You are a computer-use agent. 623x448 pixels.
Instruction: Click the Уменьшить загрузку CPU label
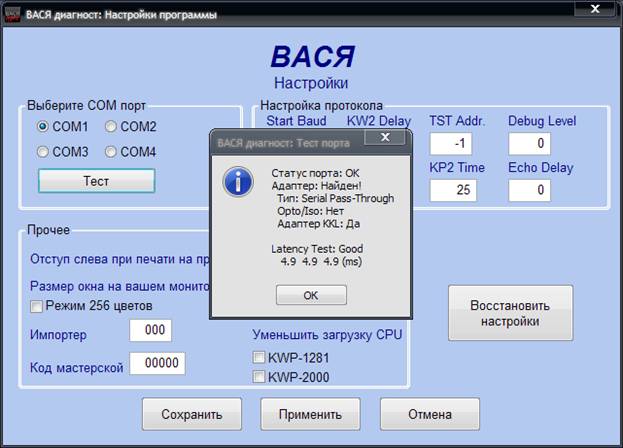(x=327, y=335)
